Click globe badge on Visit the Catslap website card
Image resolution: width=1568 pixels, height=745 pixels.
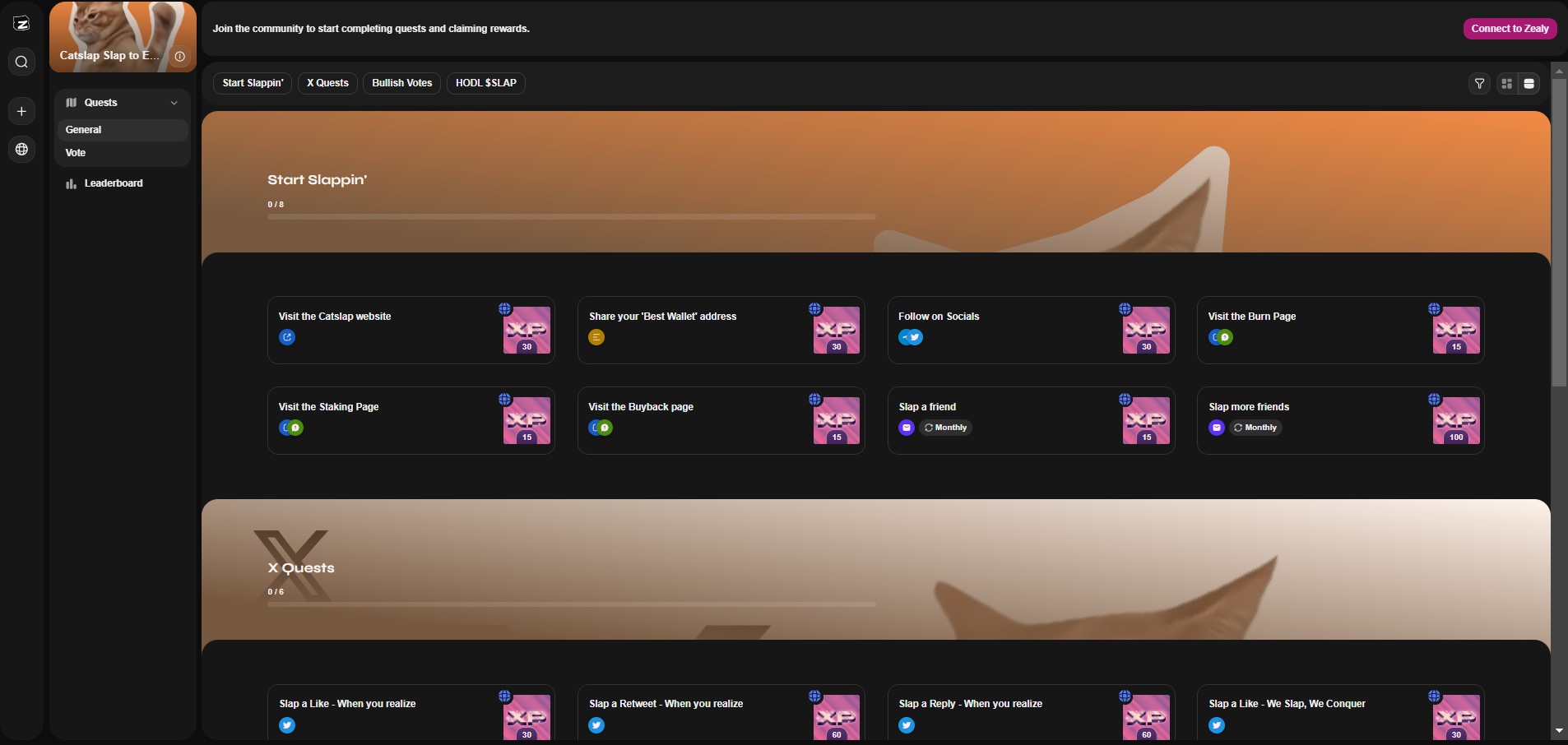(x=504, y=309)
